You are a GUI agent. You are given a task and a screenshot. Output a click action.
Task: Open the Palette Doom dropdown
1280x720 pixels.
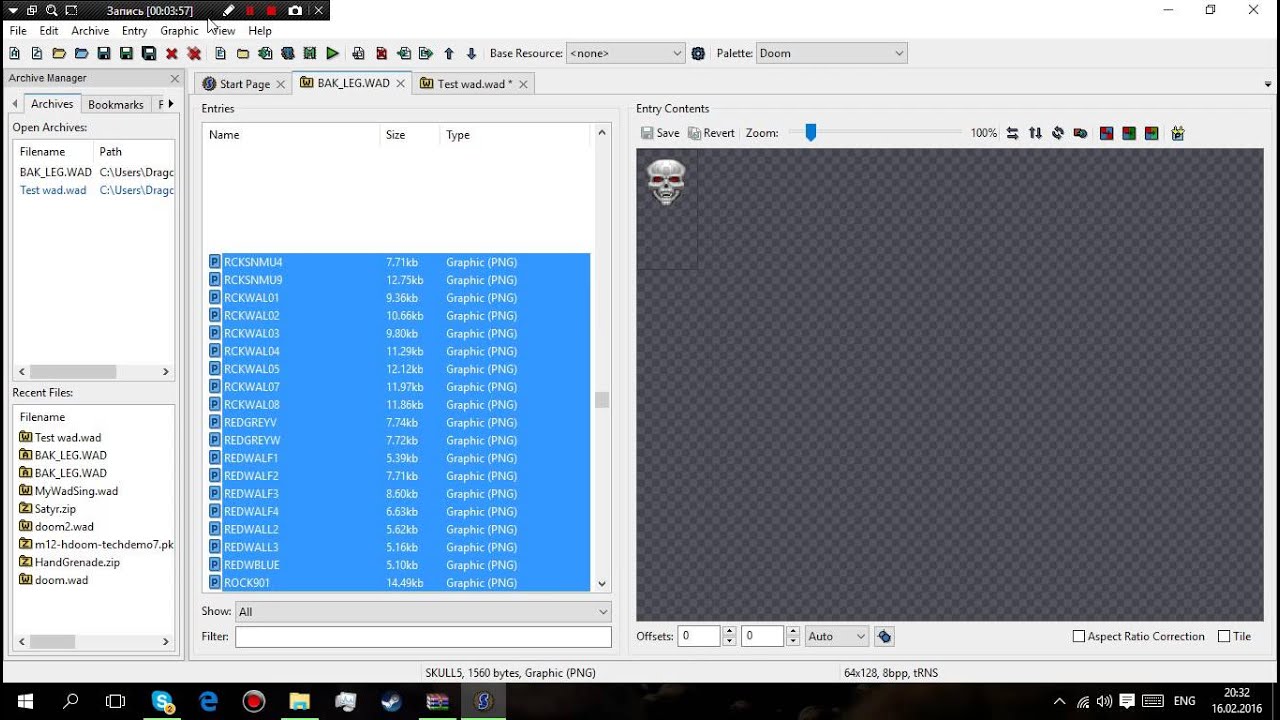(832, 53)
